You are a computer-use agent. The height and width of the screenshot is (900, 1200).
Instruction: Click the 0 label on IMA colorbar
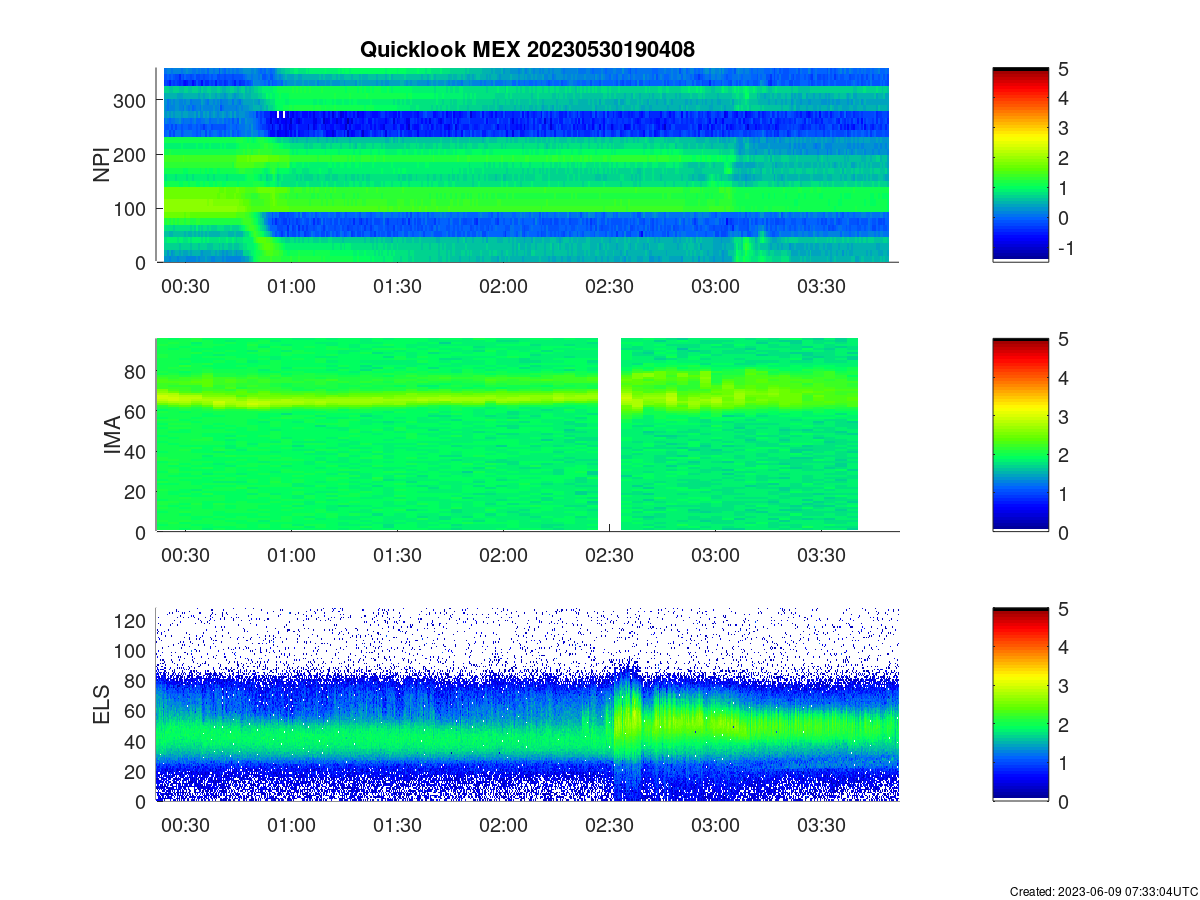click(1062, 532)
